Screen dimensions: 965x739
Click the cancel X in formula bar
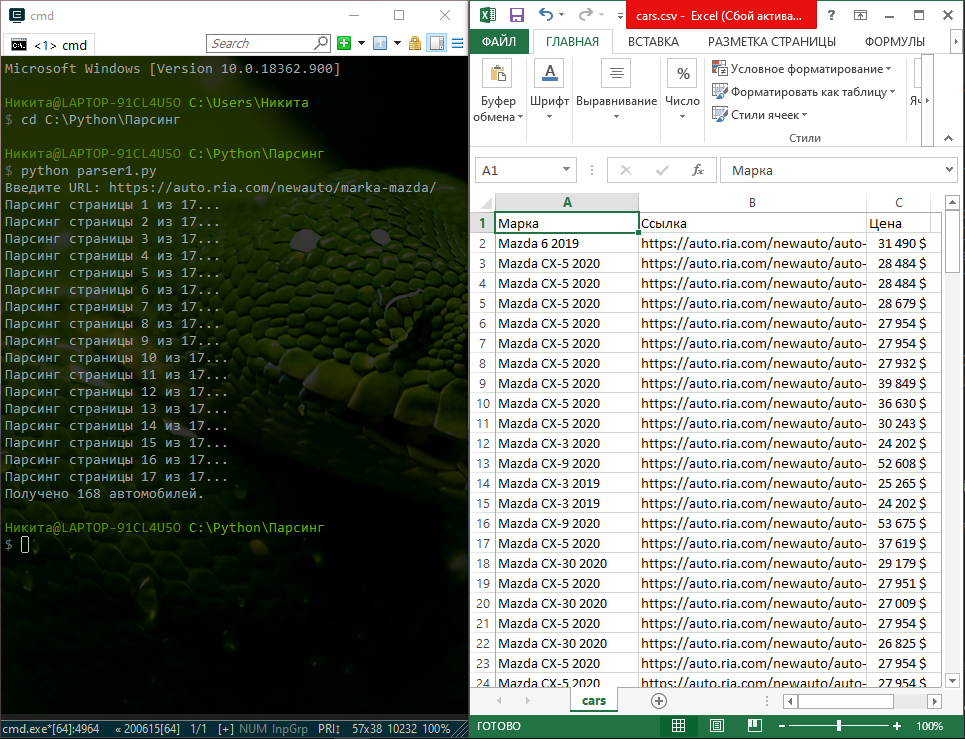point(626,170)
